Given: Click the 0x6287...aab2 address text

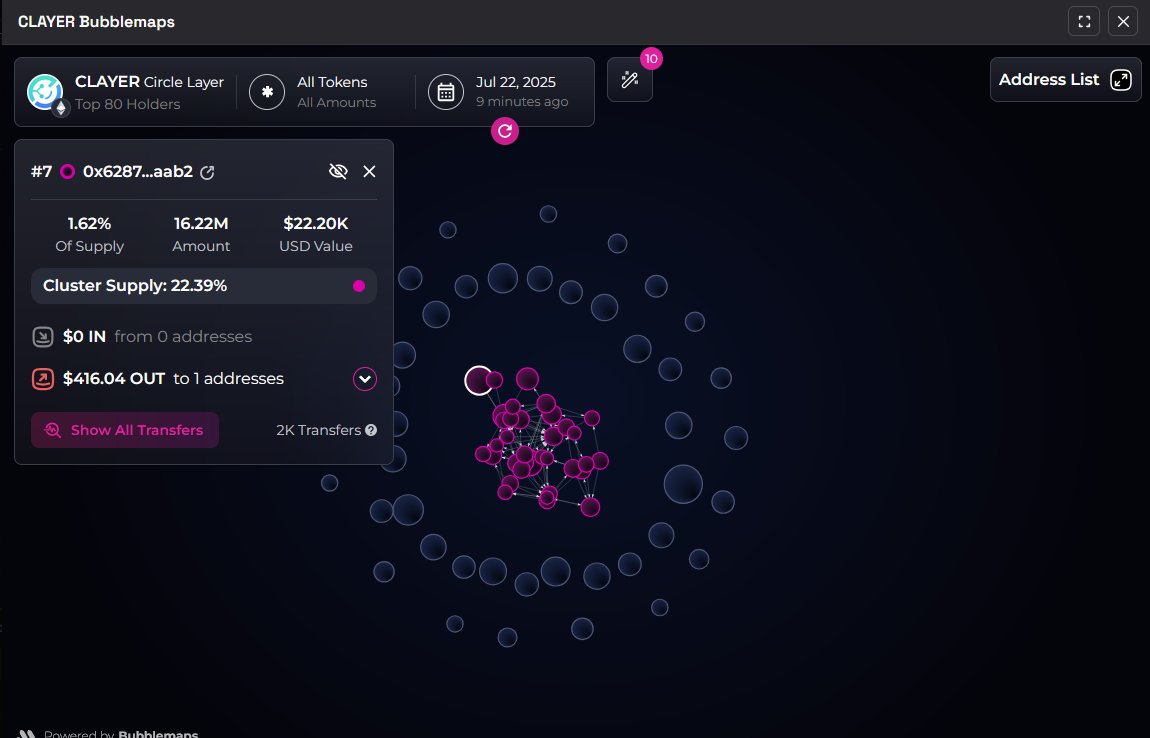Looking at the screenshot, I should 138,172.
